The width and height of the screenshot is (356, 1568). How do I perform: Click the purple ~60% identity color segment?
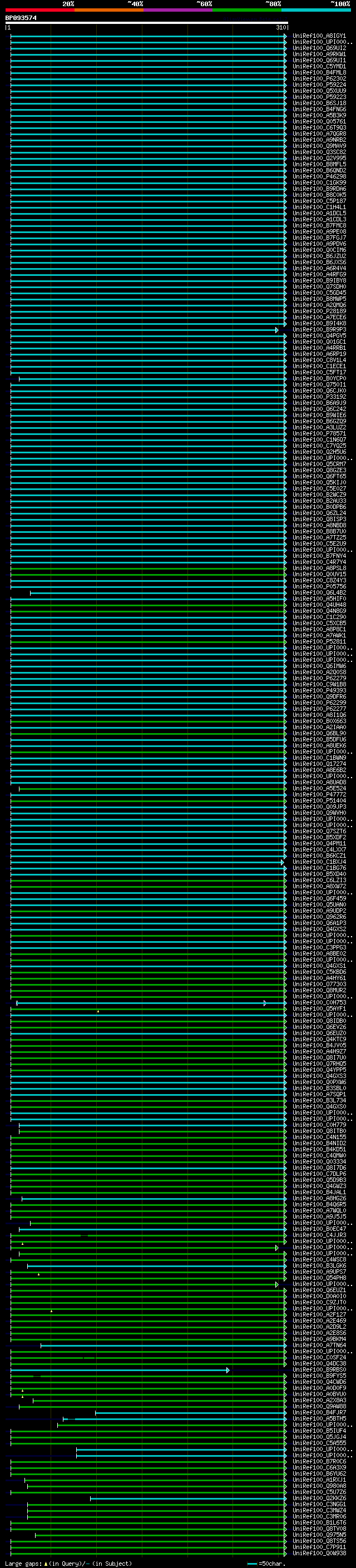click(177, 10)
